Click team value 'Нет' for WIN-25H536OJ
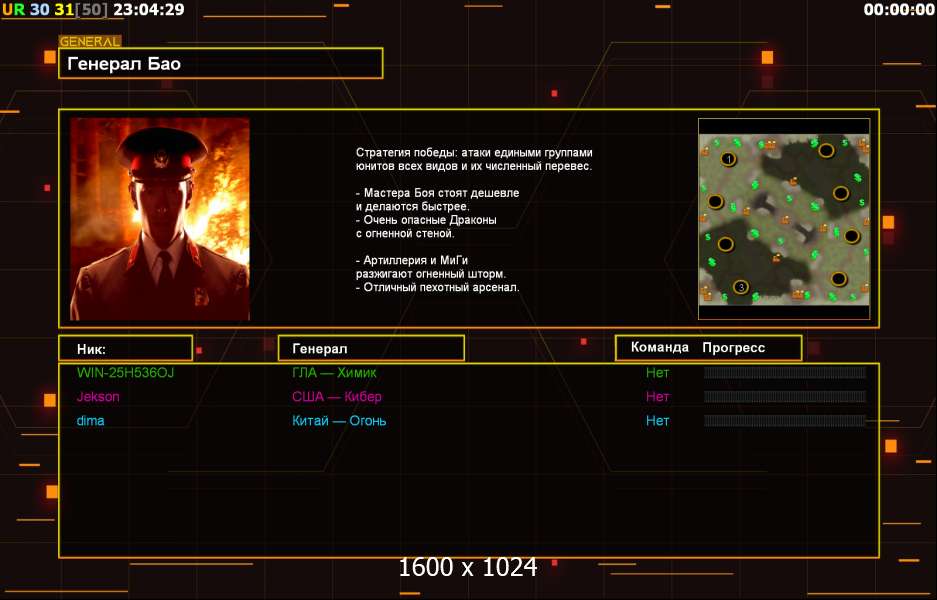This screenshot has width=937, height=600. tap(657, 373)
